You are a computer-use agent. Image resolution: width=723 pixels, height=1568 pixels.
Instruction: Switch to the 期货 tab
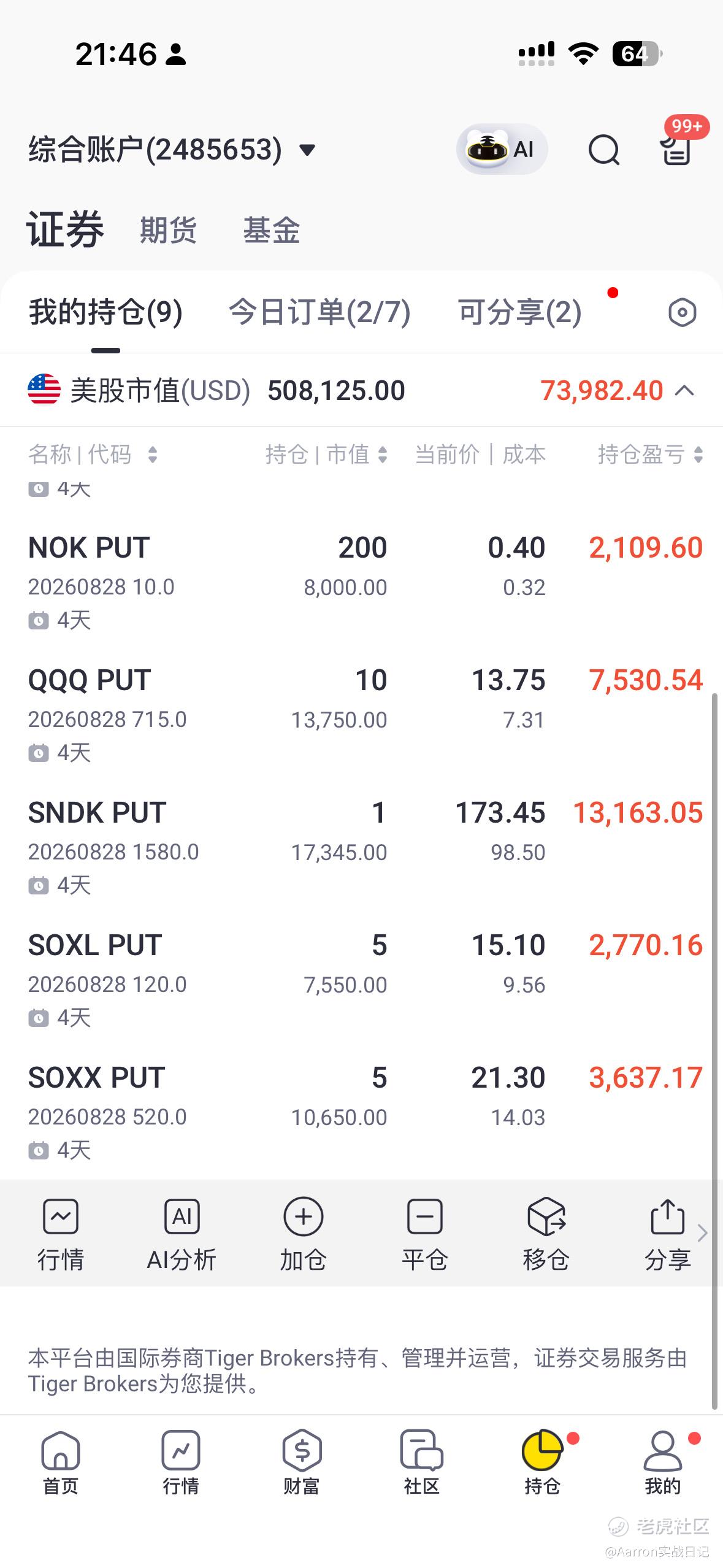pyautogui.click(x=168, y=231)
